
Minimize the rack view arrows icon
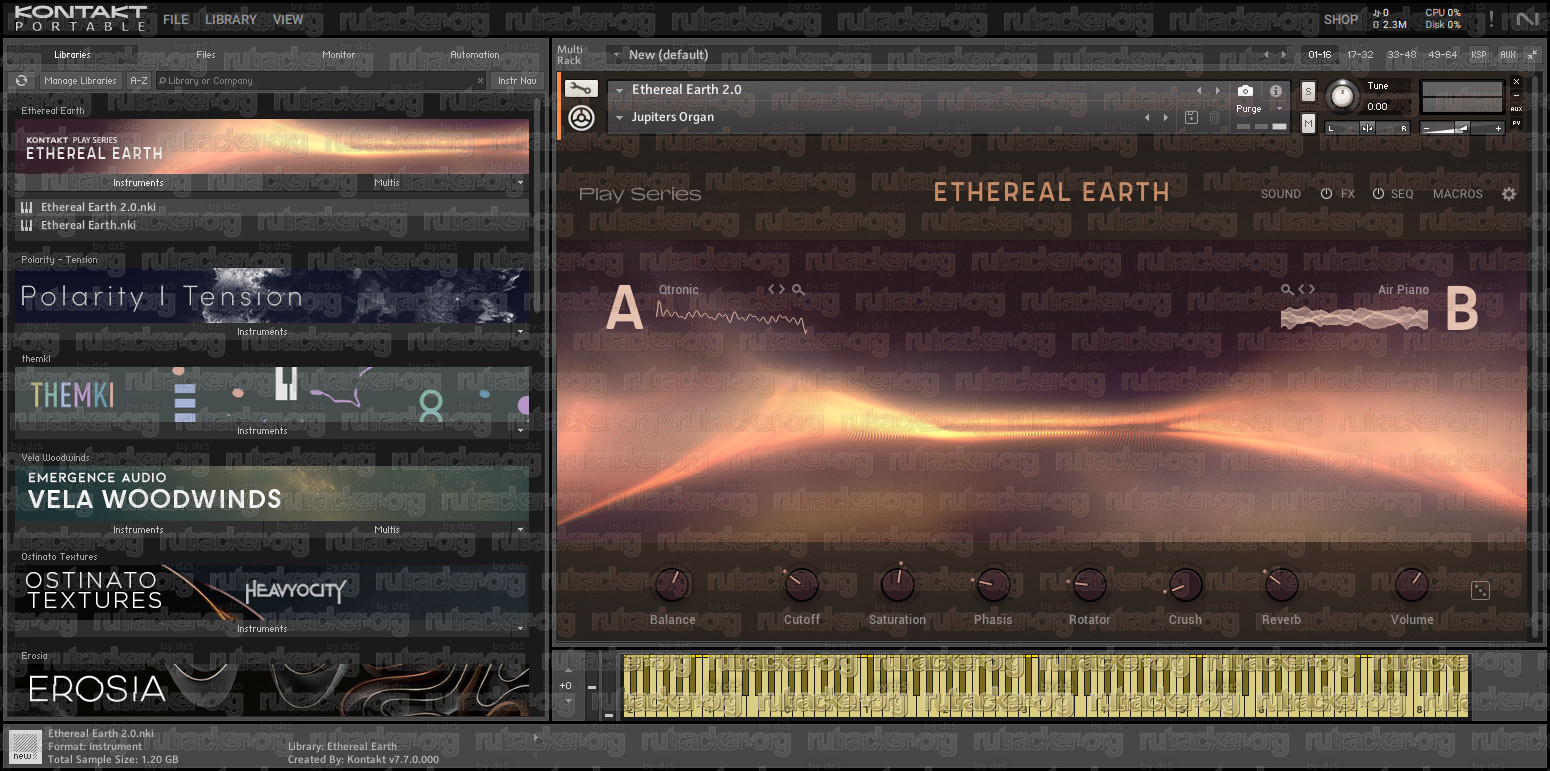1533,55
